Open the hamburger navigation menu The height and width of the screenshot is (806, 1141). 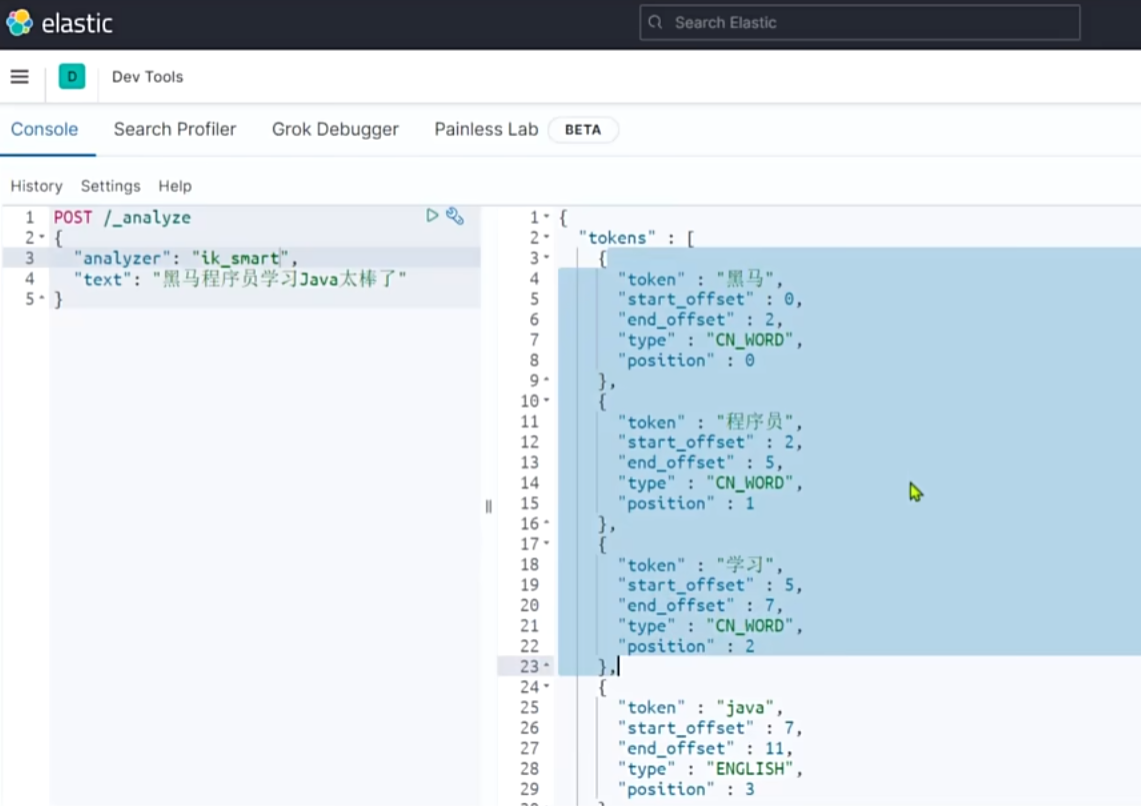[x=20, y=76]
